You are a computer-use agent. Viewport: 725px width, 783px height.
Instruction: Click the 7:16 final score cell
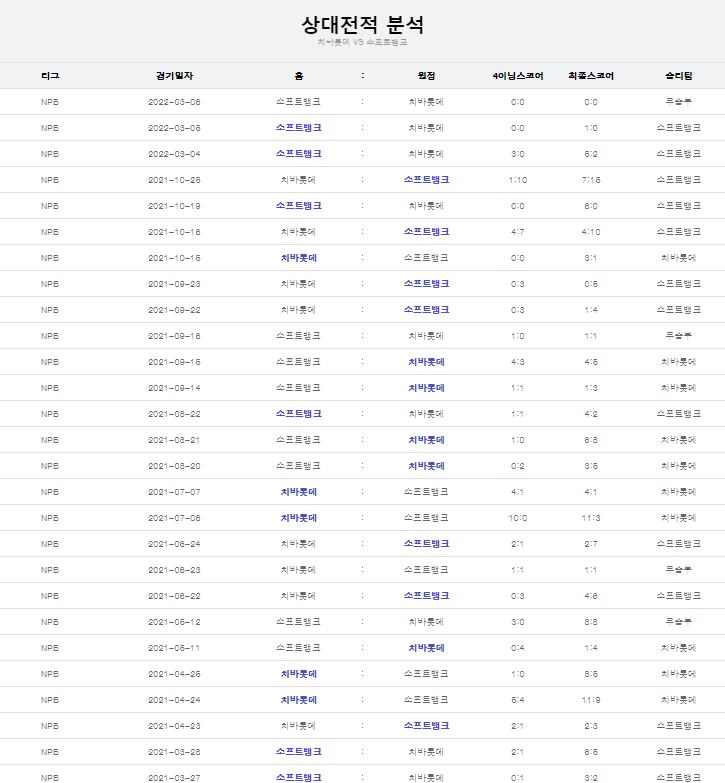pyautogui.click(x=591, y=180)
